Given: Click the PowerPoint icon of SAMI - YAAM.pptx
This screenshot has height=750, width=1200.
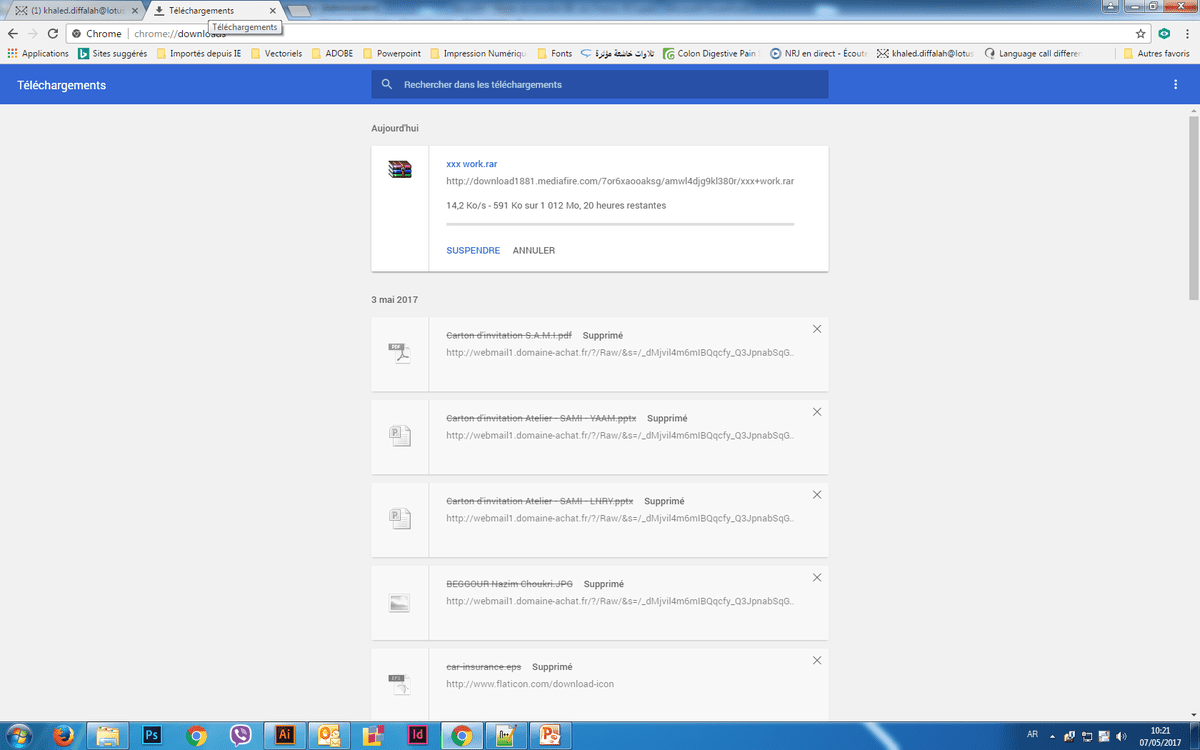Looking at the screenshot, I should click(400, 436).
